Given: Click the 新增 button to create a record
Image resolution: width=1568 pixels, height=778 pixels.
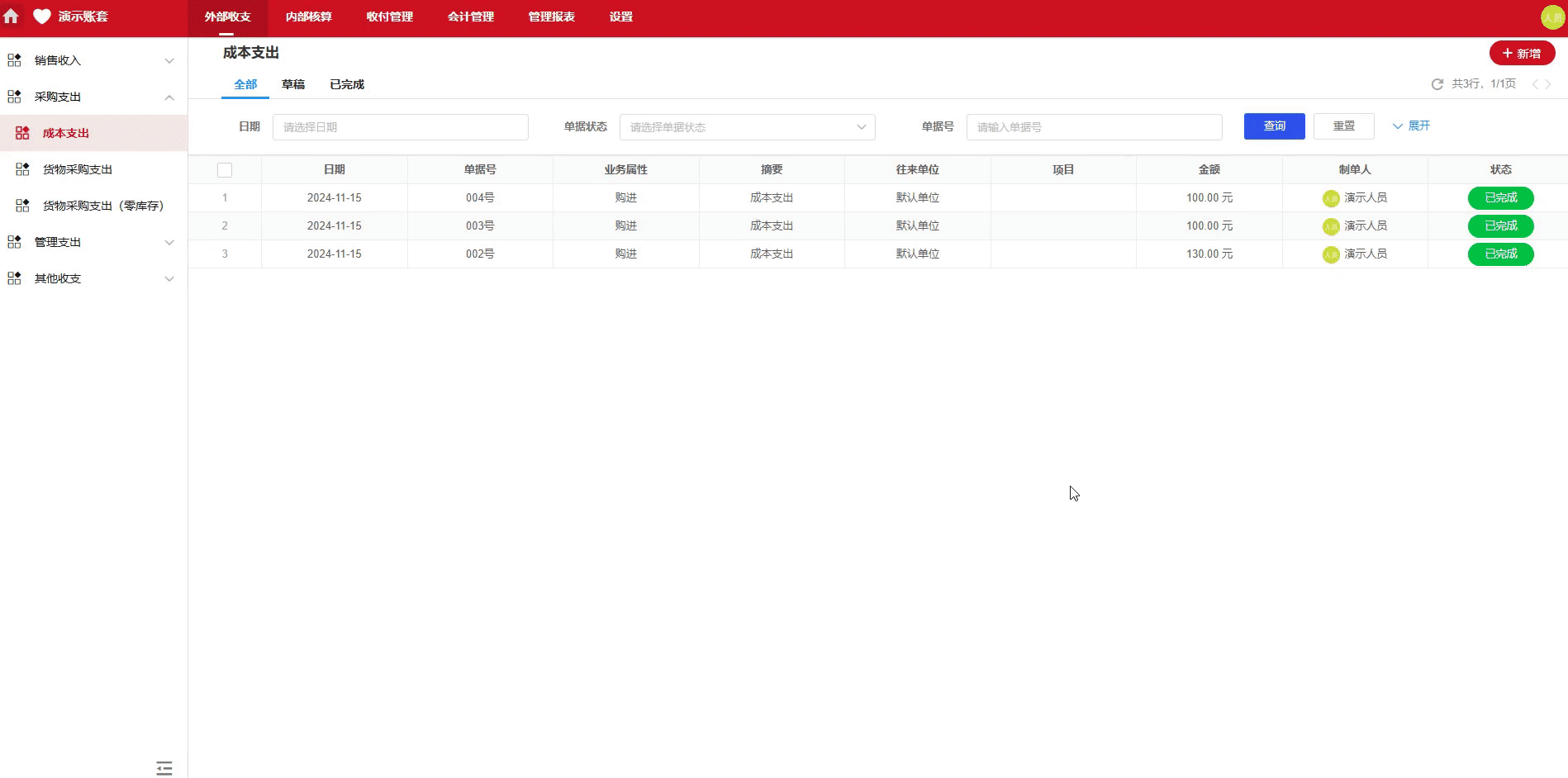Looking at the screenshot, I should [x=1523, y=53].
